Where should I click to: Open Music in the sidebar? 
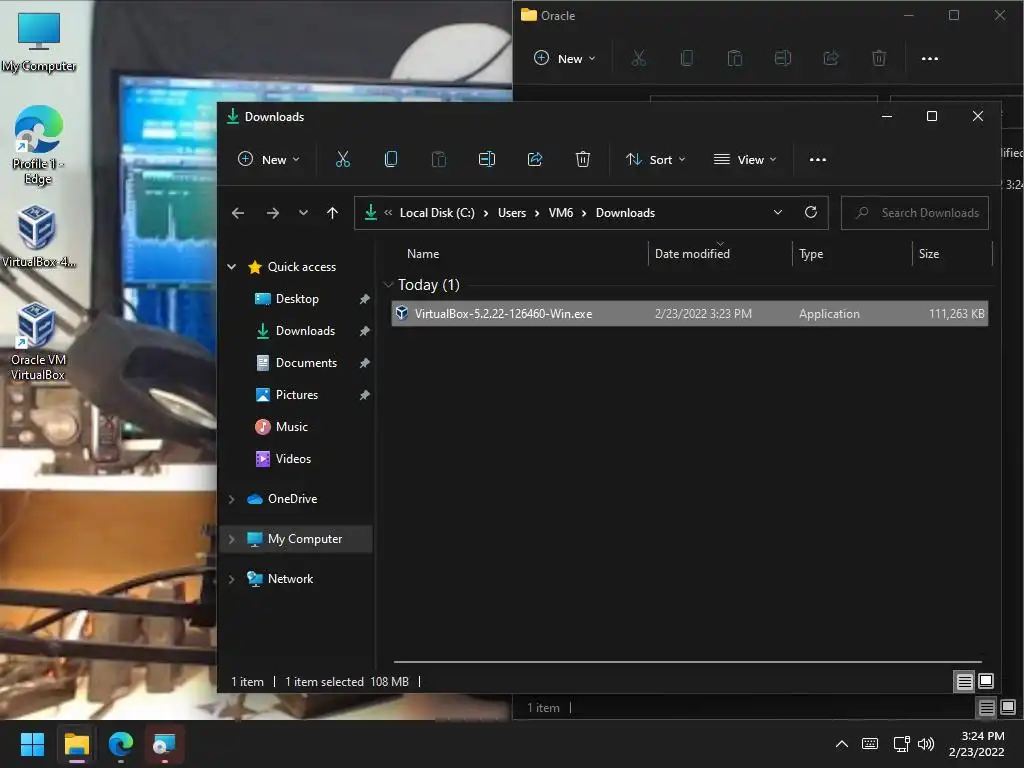291,426
